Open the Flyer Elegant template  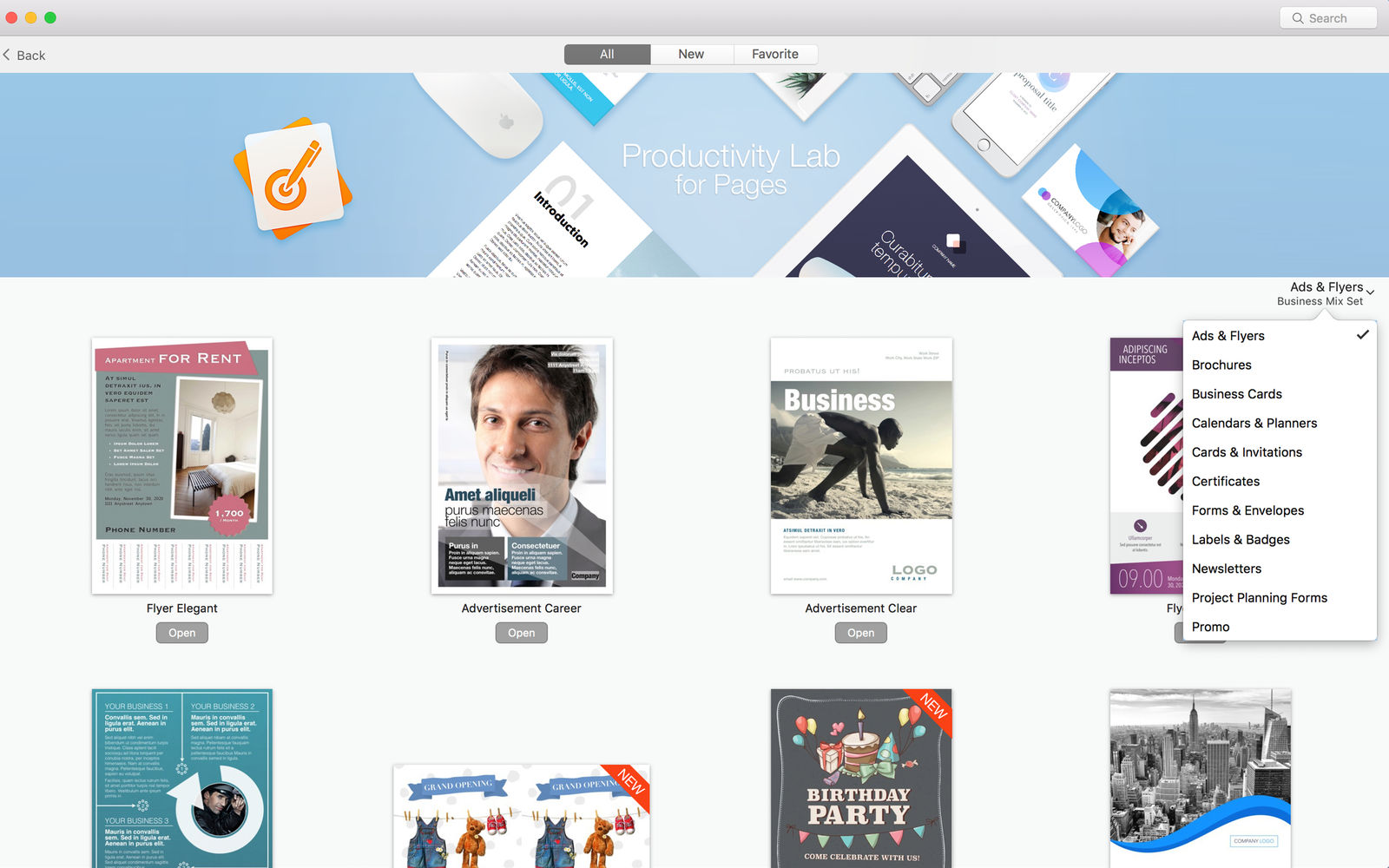(x=182, y=633)
